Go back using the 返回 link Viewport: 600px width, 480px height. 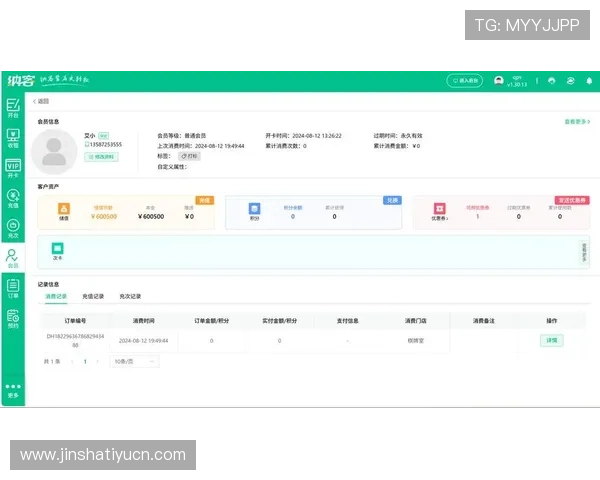pyautogui.click(x=41, y=101)
